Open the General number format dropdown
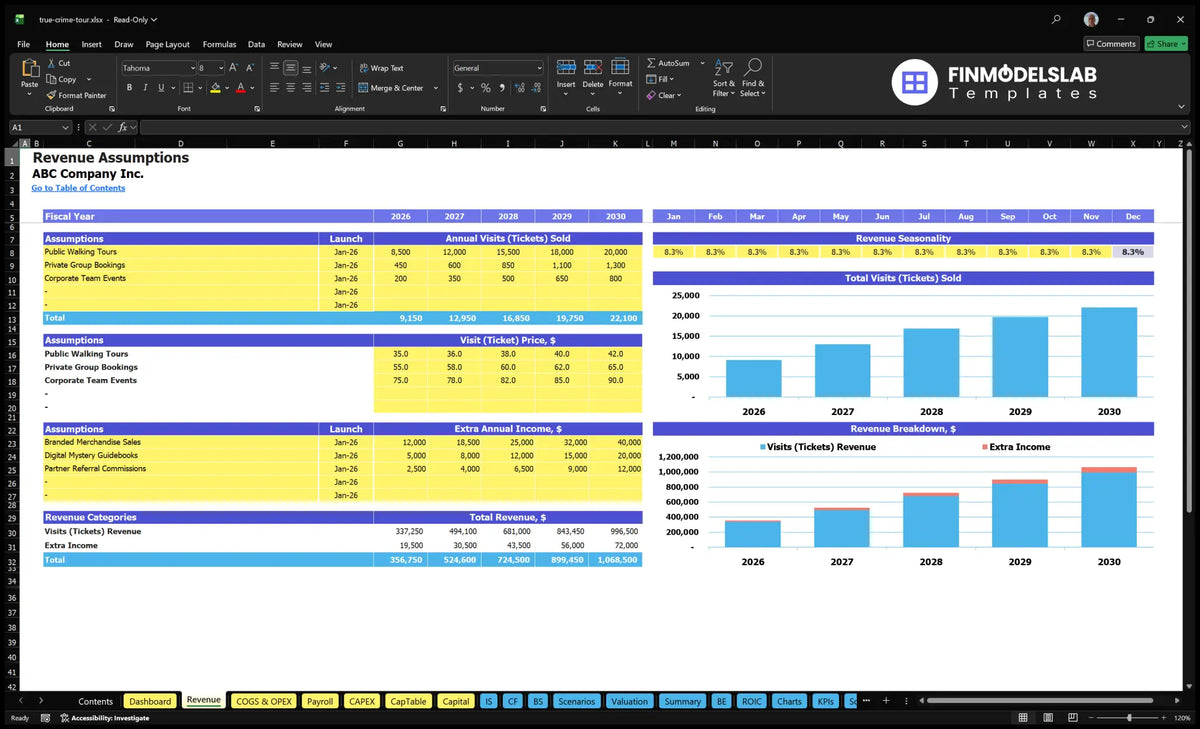This screenshot has height=729, width=1200. click(x=539, y=68)
